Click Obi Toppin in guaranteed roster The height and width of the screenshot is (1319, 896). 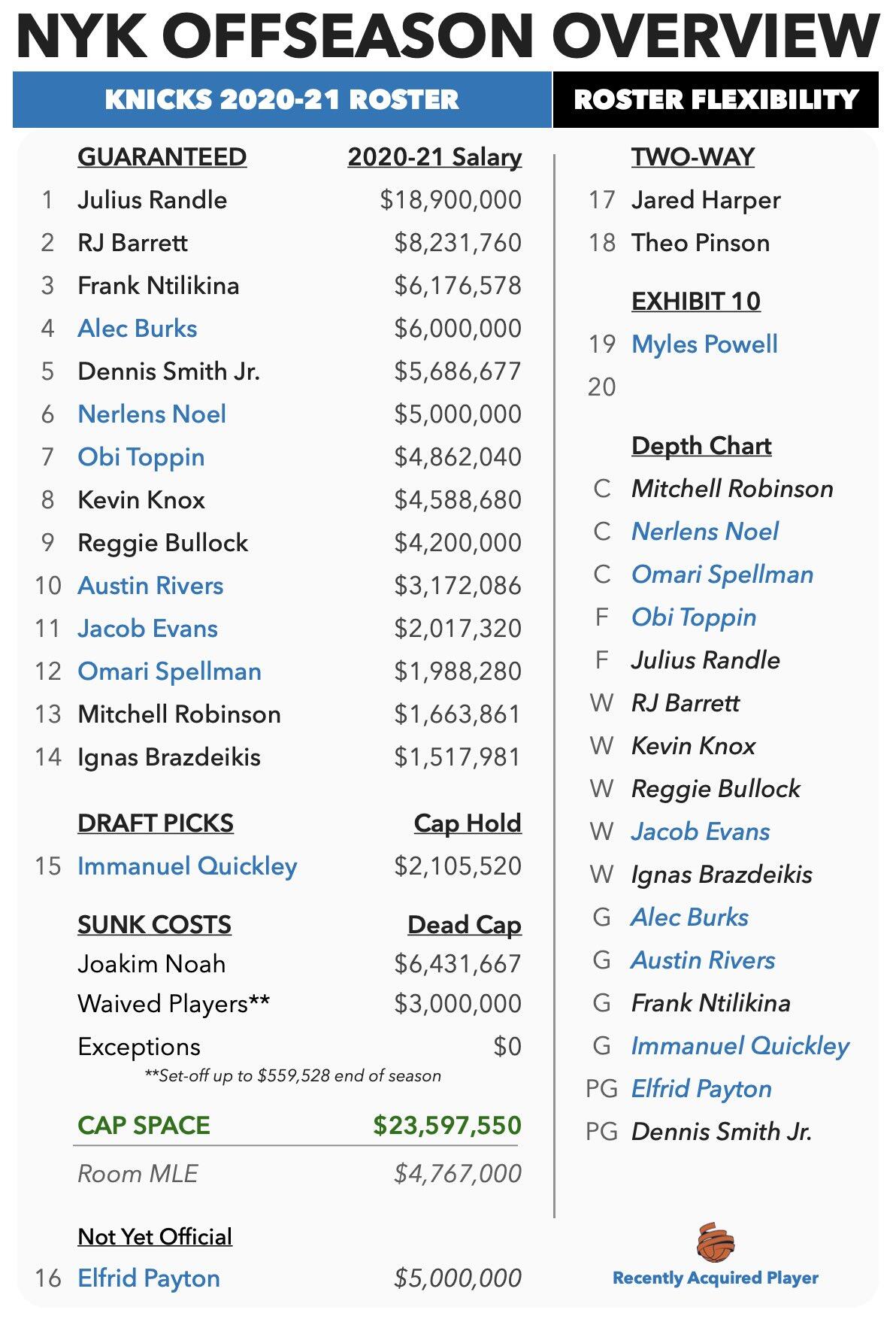tap(141, 457)
